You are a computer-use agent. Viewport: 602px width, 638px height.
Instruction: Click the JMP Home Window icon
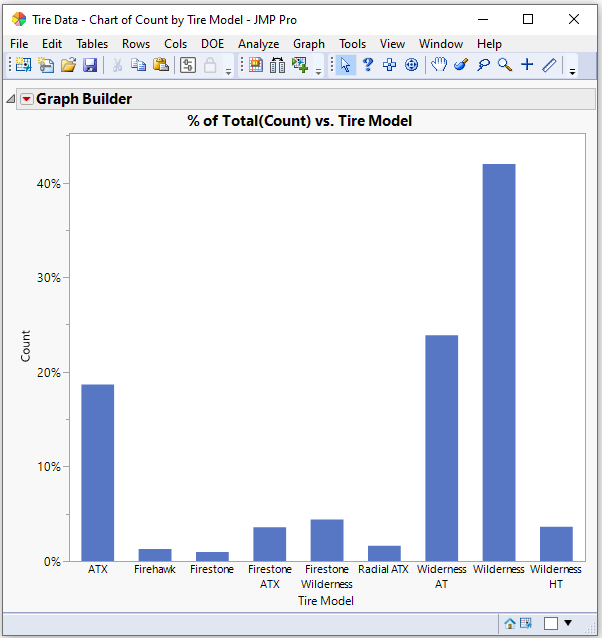pyautogui.click(x=510, y=623)
